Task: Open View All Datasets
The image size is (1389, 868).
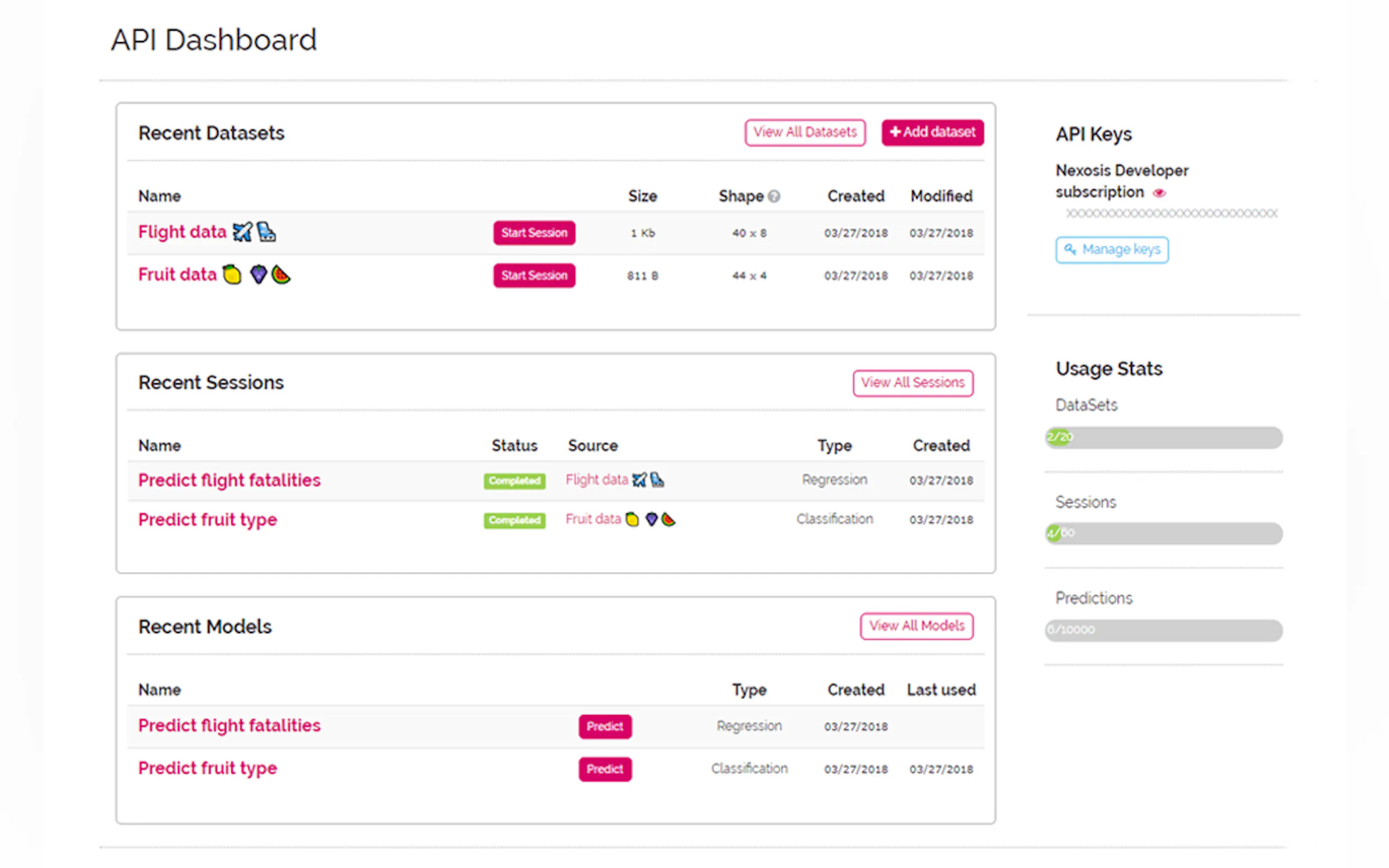Action: (804, 132)
